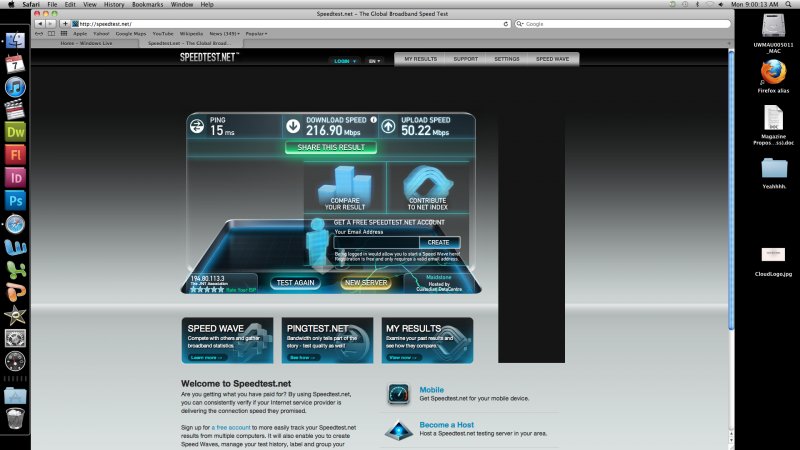Screen dimensions: 800x450
Task: Launch Photoshop from the dock
Action: coord(15,201)
